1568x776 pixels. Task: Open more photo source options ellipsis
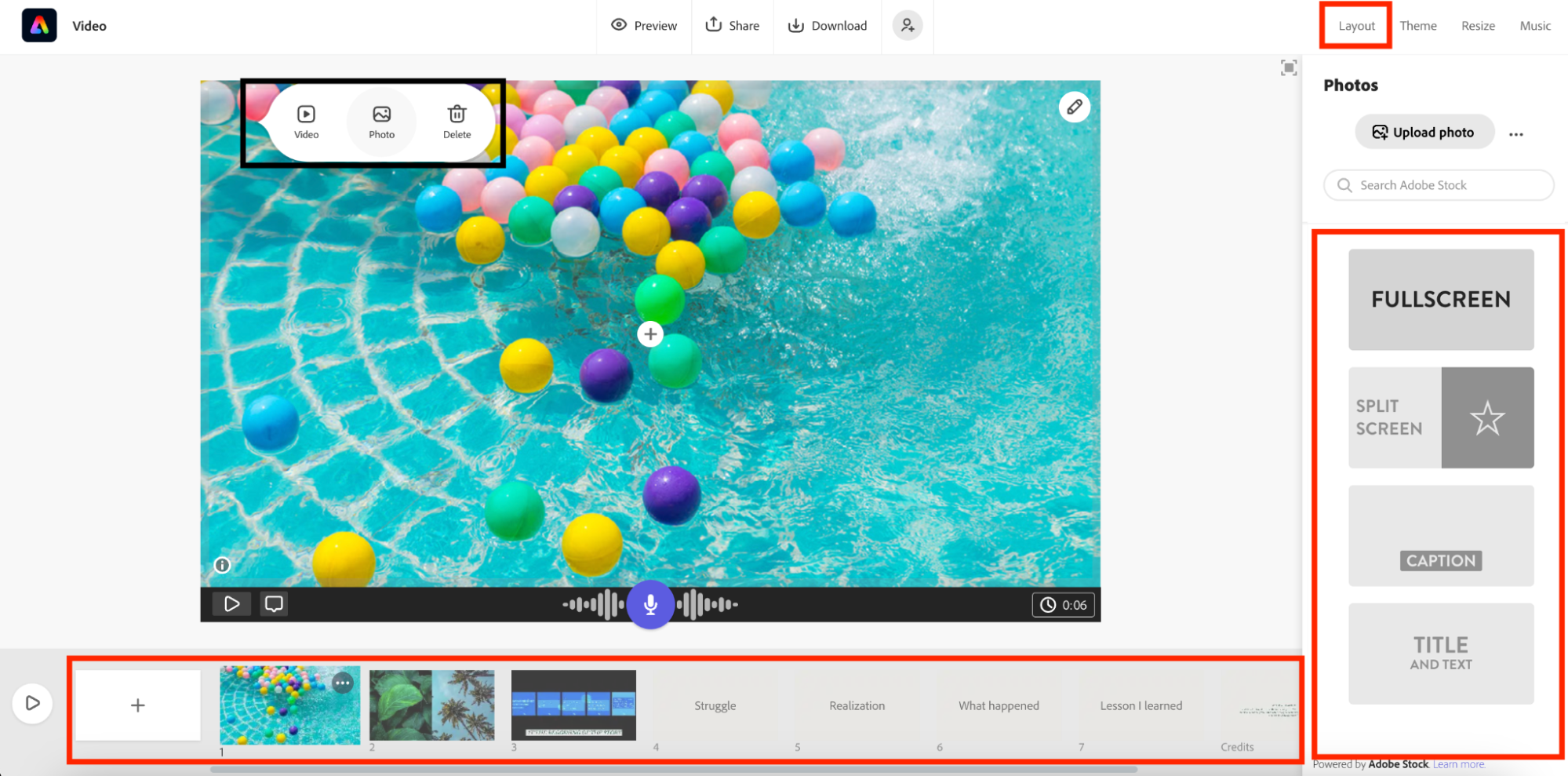tap(1515, 134)
